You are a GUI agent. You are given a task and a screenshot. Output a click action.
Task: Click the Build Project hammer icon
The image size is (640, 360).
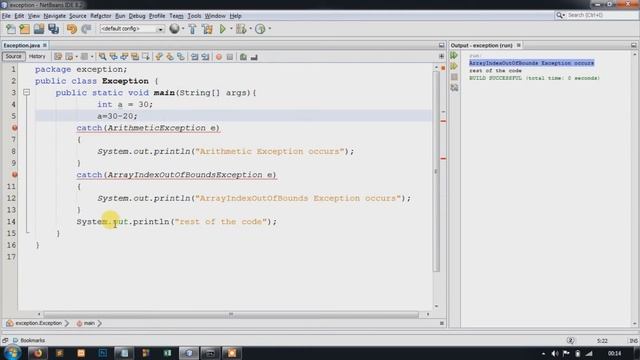coord(193,29)
